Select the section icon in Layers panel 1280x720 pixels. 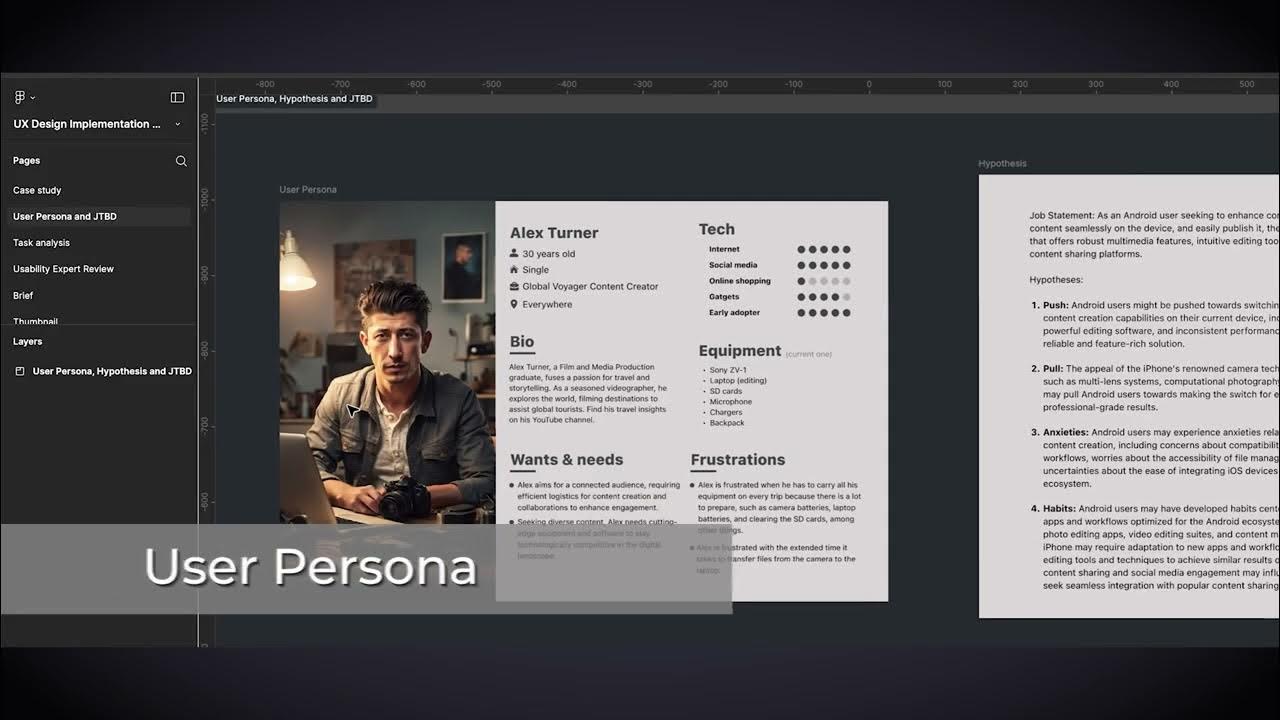[20, 371]
